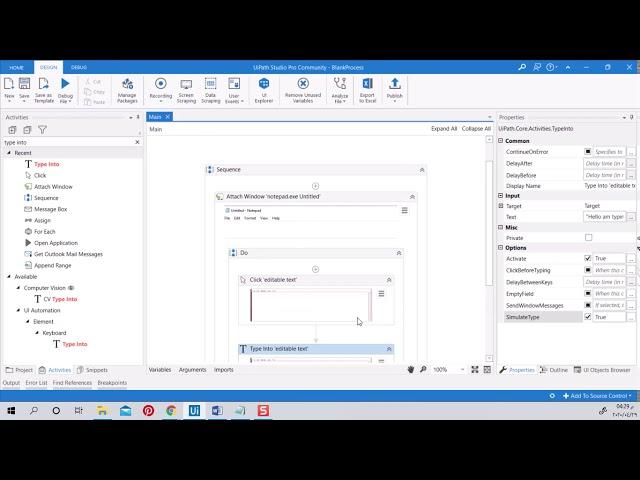Collapse the Attach Window activity
Screen dimensions: 640x480
(x=412, y=197)
